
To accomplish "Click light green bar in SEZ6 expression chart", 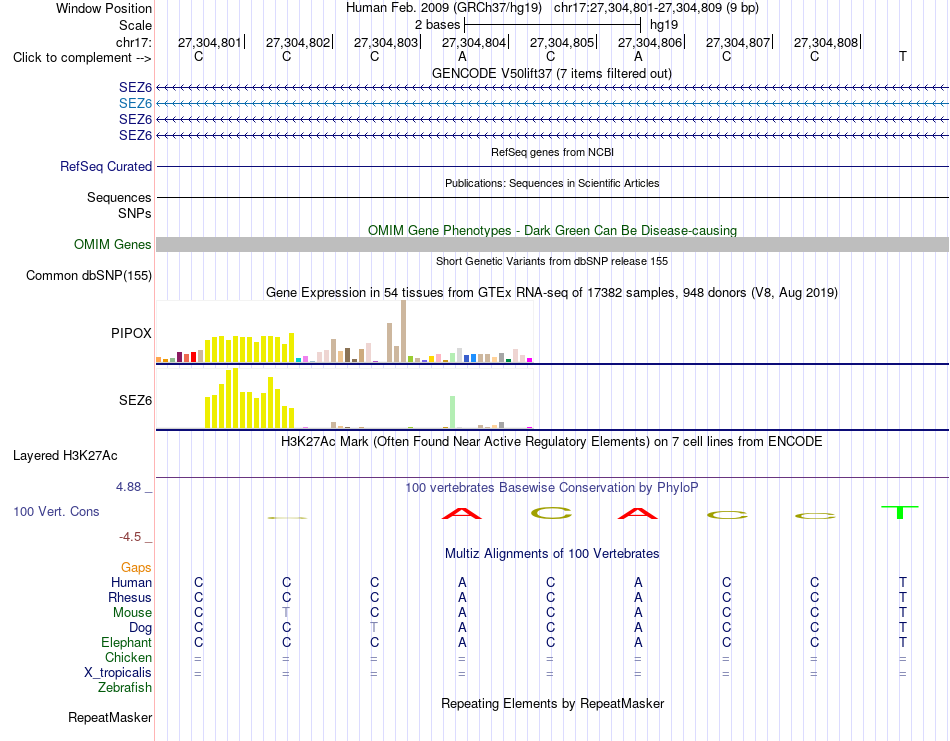I will [452, 413].
